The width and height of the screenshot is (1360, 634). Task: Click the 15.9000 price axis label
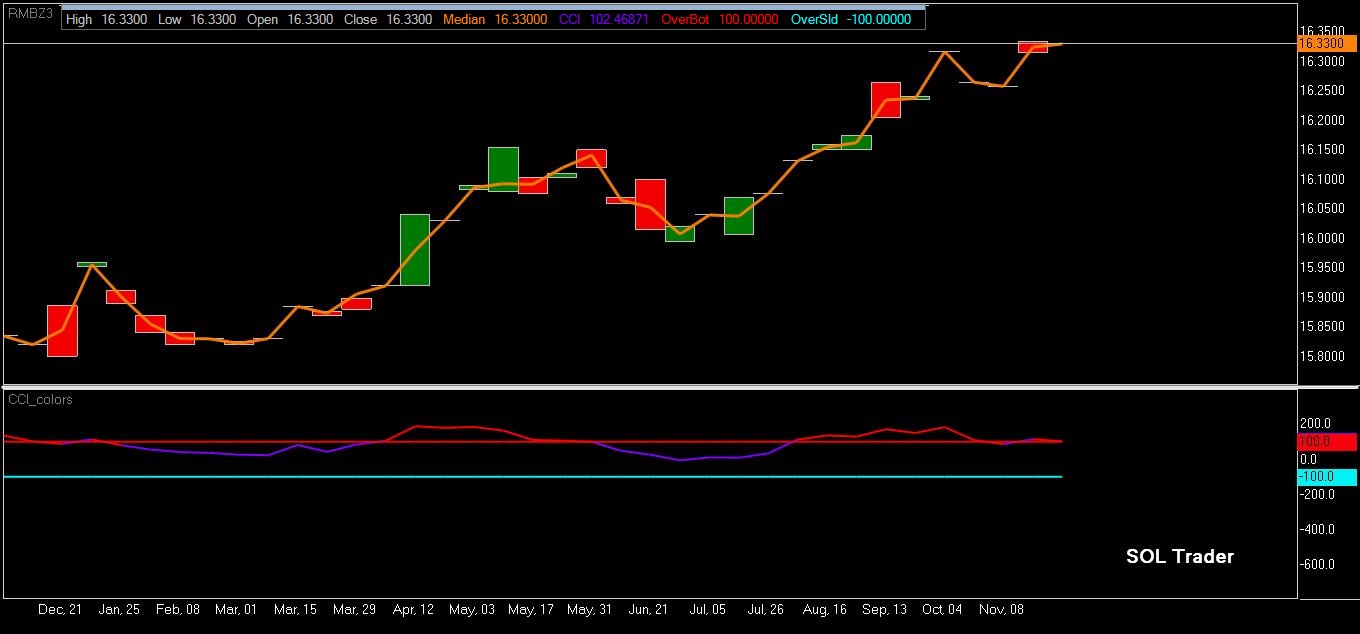pos(1321,297)
